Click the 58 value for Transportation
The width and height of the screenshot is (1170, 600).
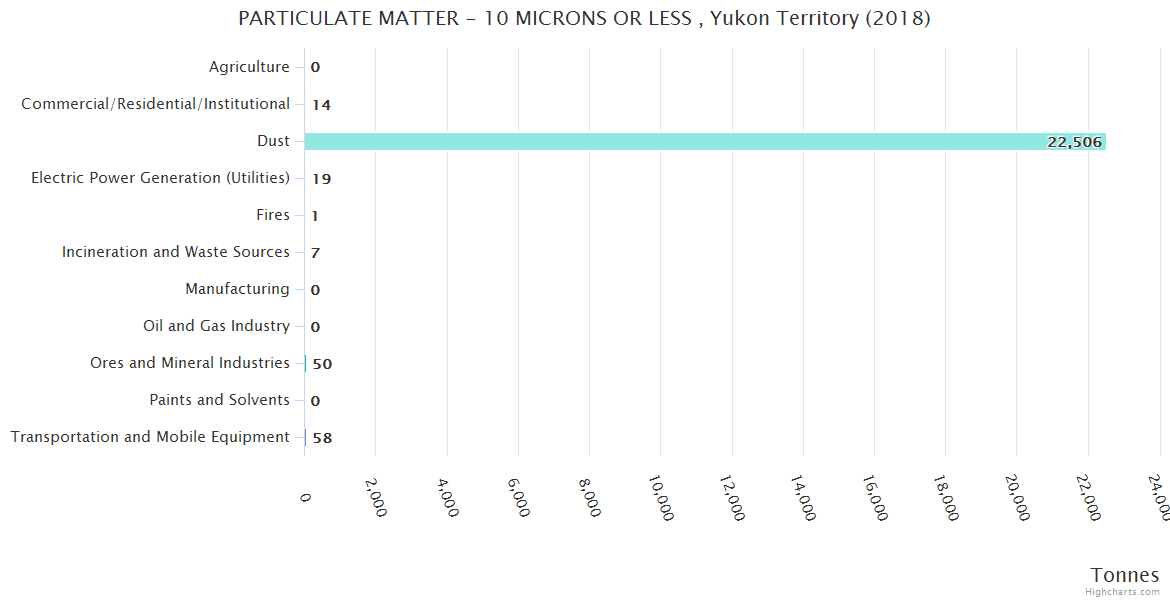point(322,438)
